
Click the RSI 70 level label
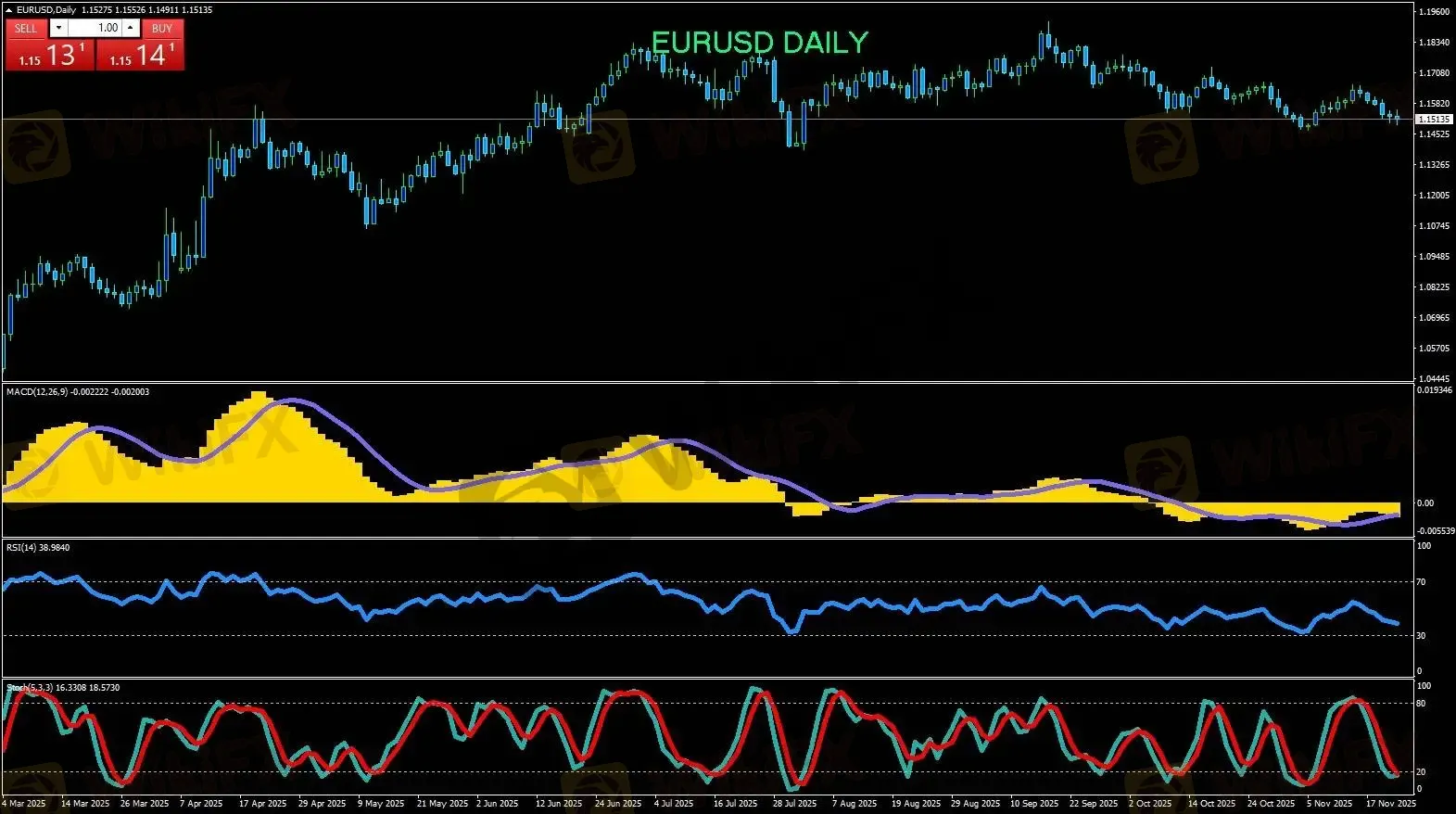pyautogui.click(x=1422, y=582)
